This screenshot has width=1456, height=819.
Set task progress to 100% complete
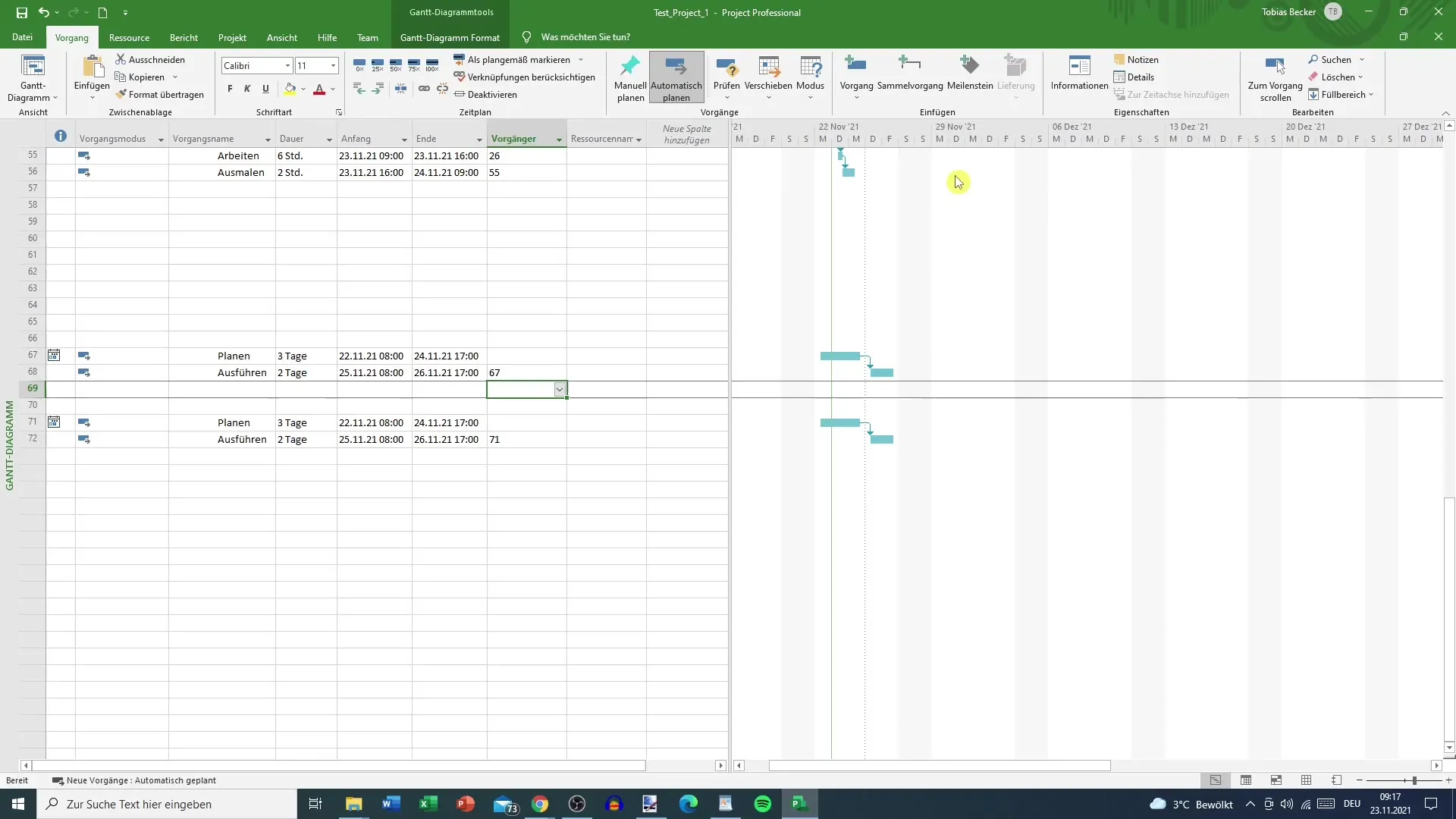tap(432, 64)
